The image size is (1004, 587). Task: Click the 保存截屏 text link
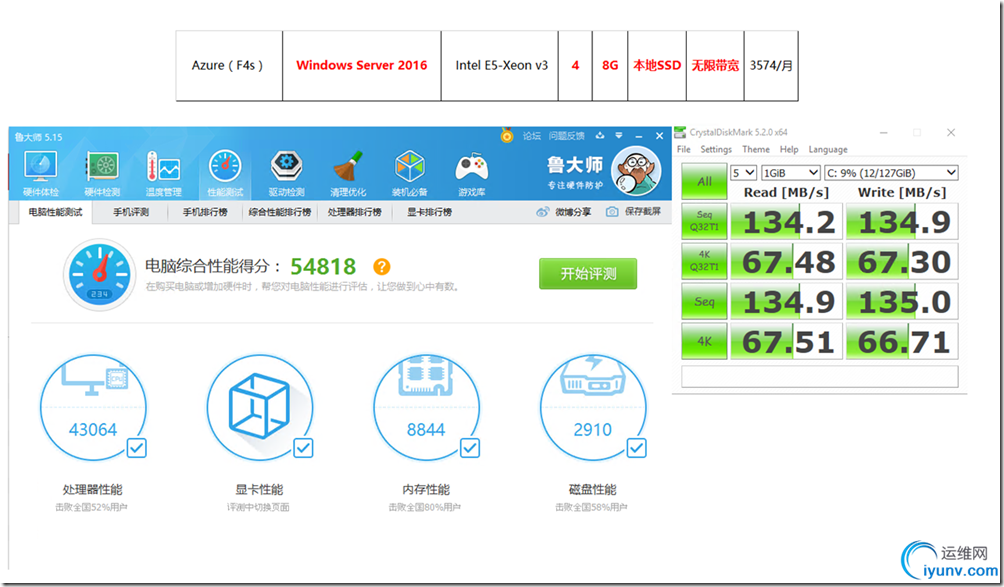click(642, 212)
